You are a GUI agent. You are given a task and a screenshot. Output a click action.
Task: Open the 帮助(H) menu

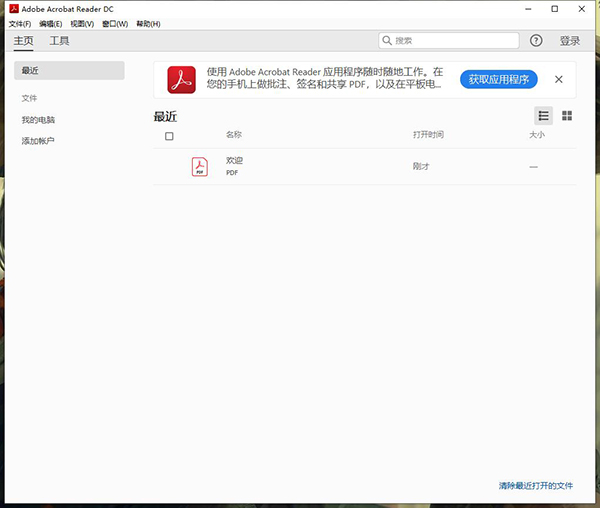tap(147, 23)
